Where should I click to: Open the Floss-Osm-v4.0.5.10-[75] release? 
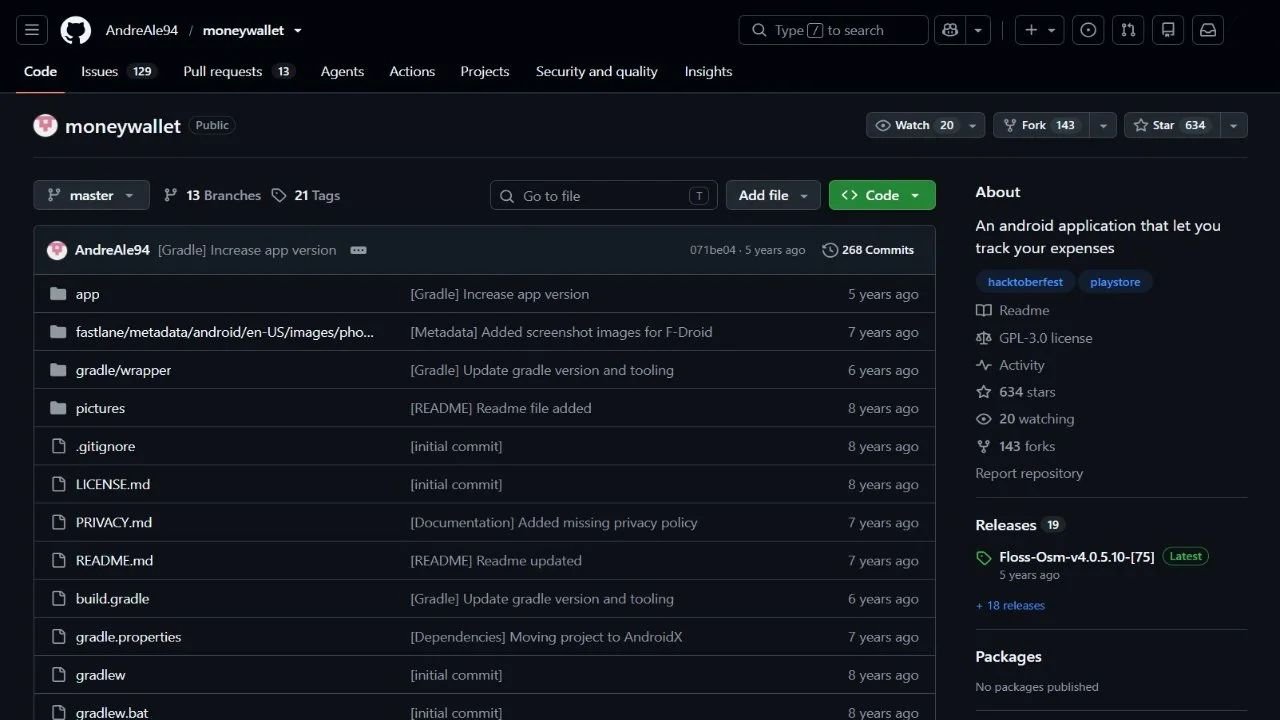1076,556
